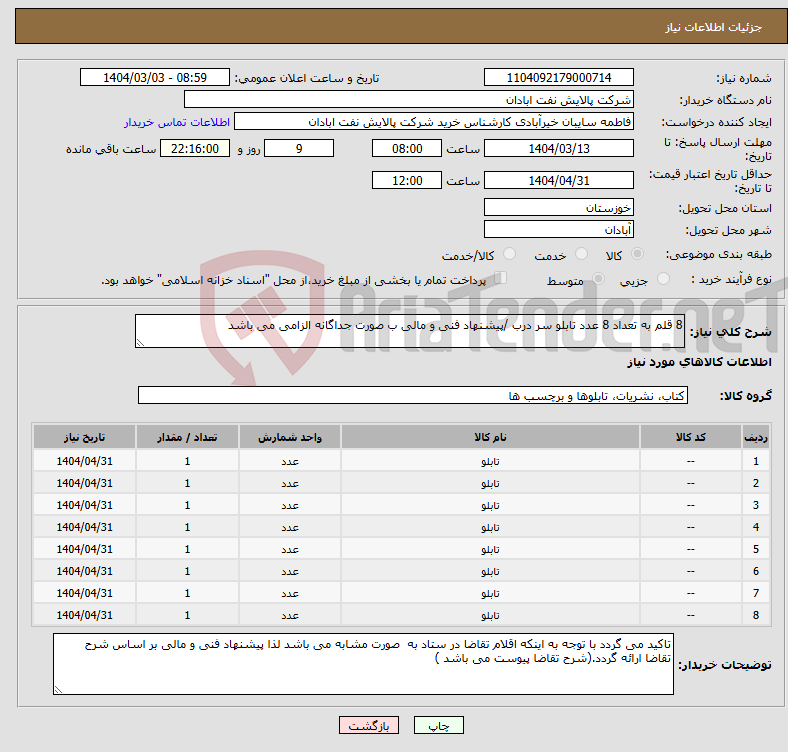This screenshot has width=788, height=752.
Task: Open اطلاعات تماس خریدار link
Action: [x=177, y=122]
